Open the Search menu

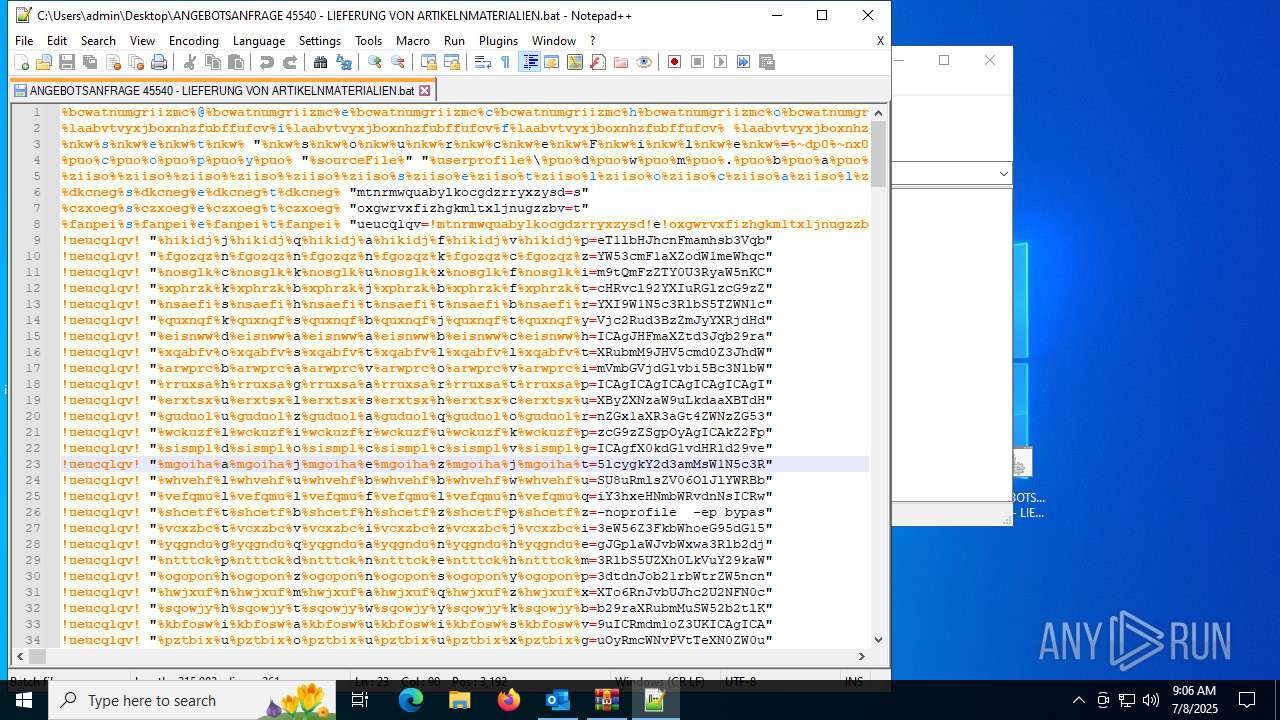(98, 41)
